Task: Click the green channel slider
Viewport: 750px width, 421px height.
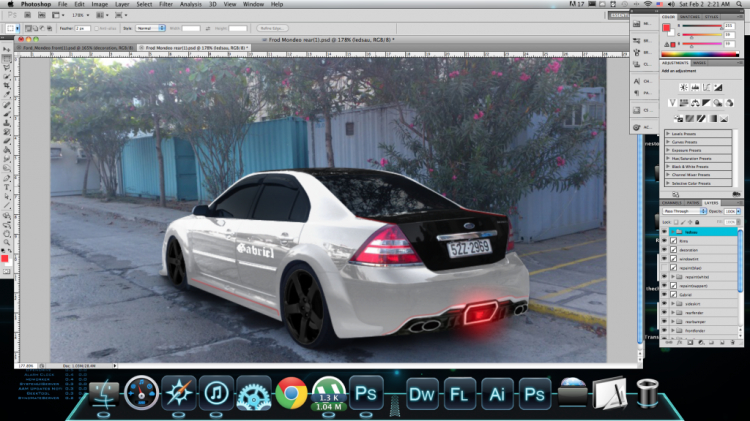Action: 702,35
